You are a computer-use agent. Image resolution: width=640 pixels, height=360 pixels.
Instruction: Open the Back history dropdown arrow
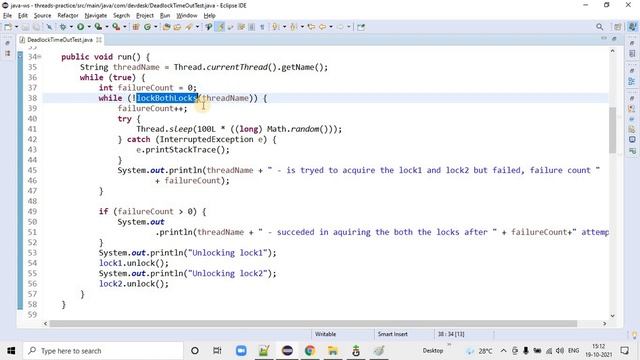point(331,27)
